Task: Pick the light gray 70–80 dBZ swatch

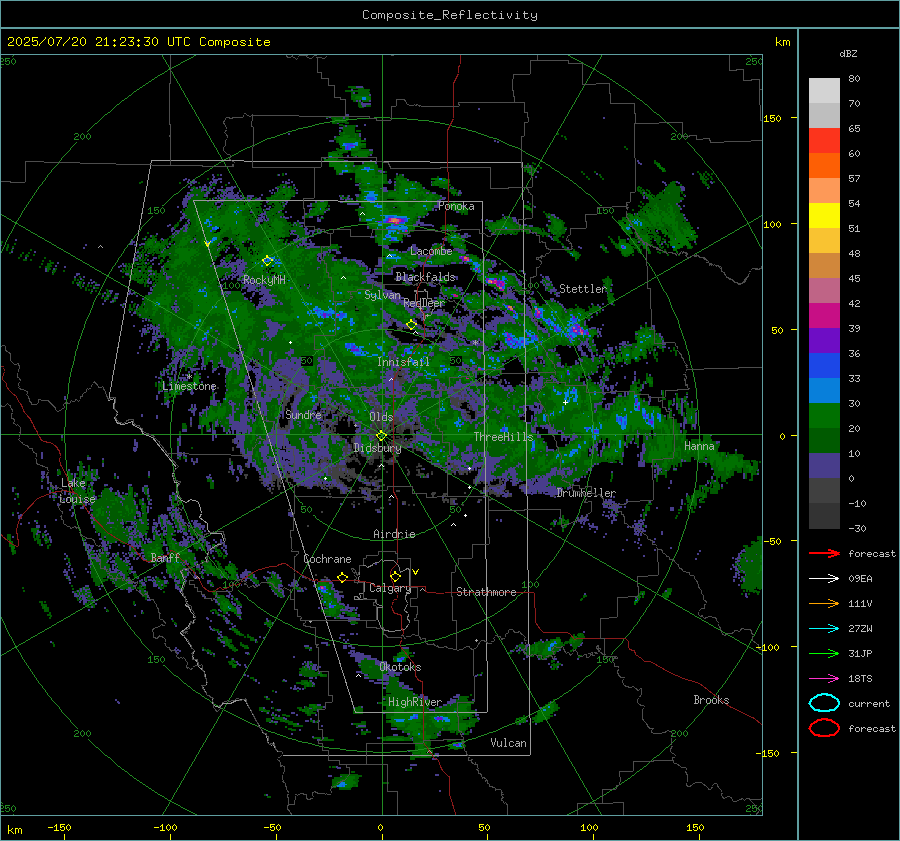Action: [x=824, y=91]
